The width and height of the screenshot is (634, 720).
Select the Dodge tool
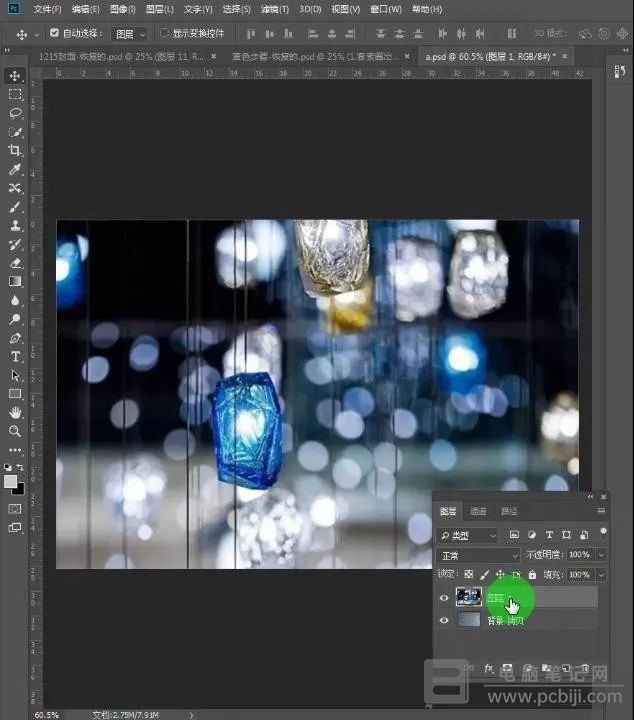tap(15, 319)
